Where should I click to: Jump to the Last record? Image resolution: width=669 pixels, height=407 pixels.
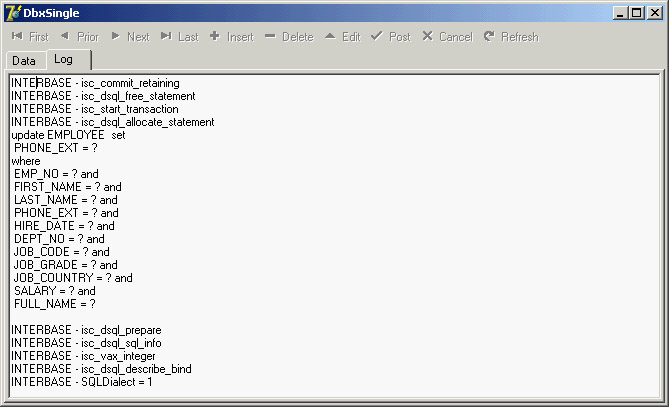click(180, 37)
